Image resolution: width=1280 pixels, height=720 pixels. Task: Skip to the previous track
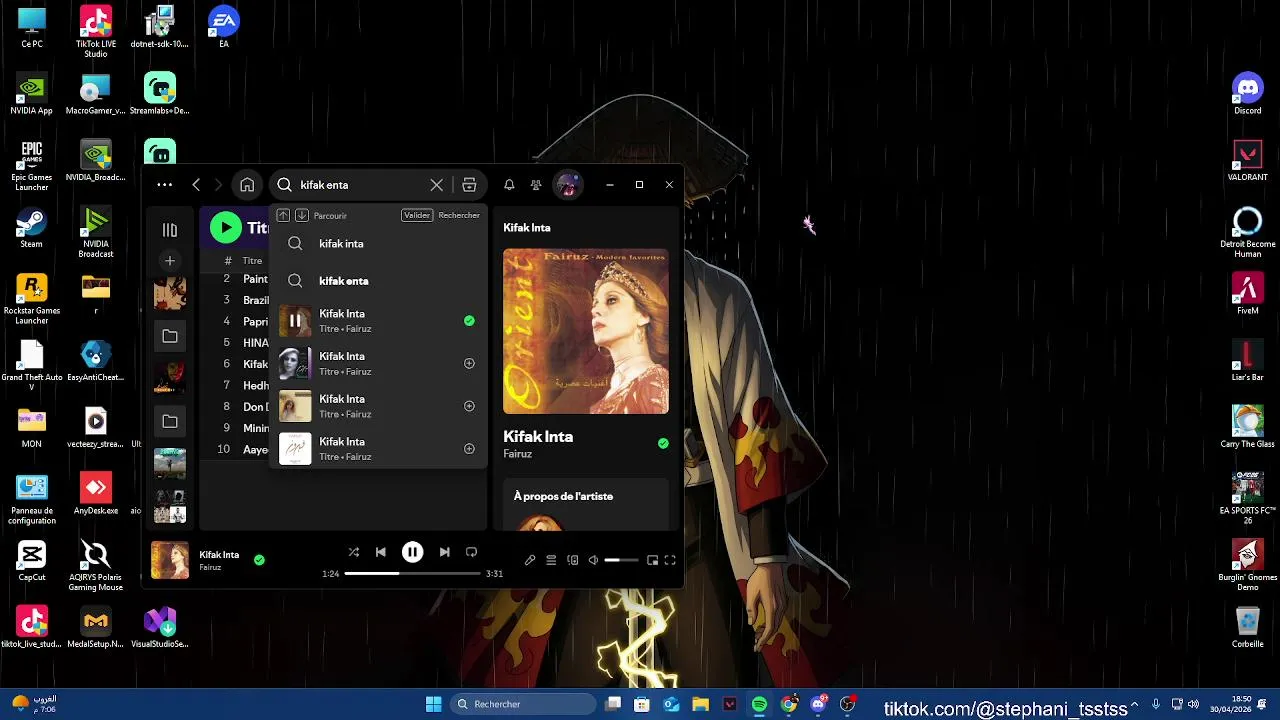[x=381, y=552]
